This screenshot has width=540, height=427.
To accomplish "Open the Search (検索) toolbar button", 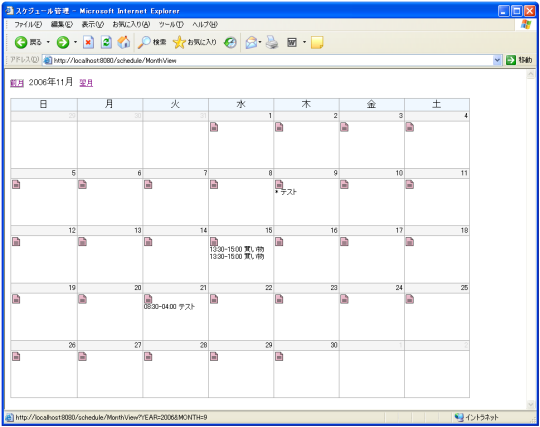I will (x=152, y=42).
